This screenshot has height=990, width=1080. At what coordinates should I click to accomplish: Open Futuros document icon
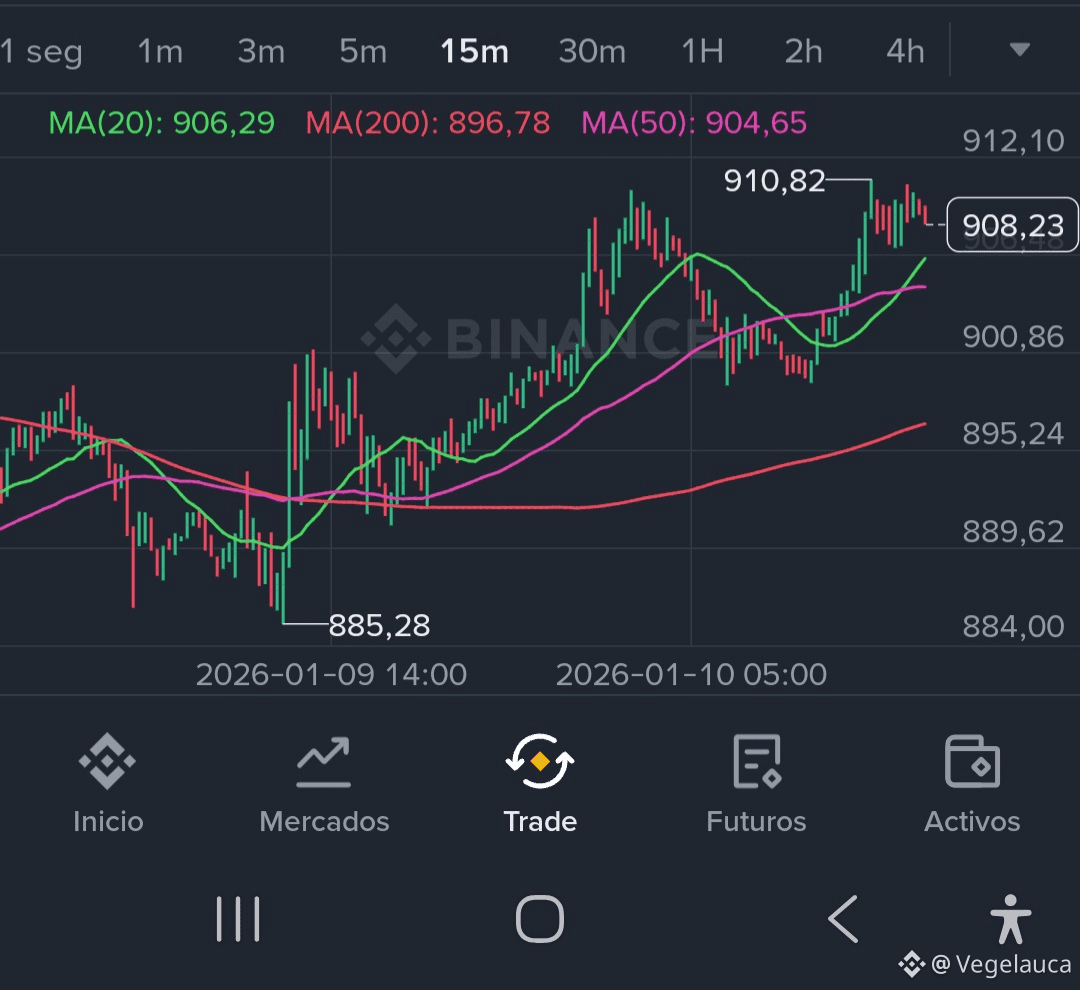coord(756,763)
